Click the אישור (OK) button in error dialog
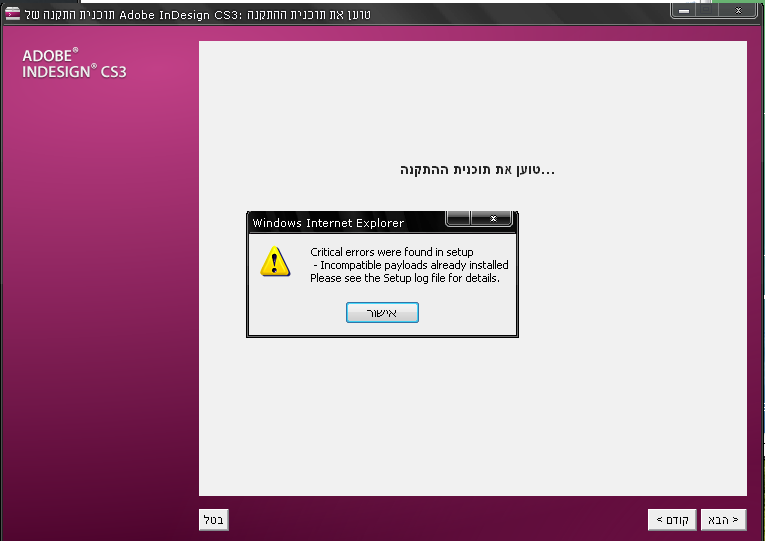Viewport: 765px width, 541px height. click(x=382, y=313)
